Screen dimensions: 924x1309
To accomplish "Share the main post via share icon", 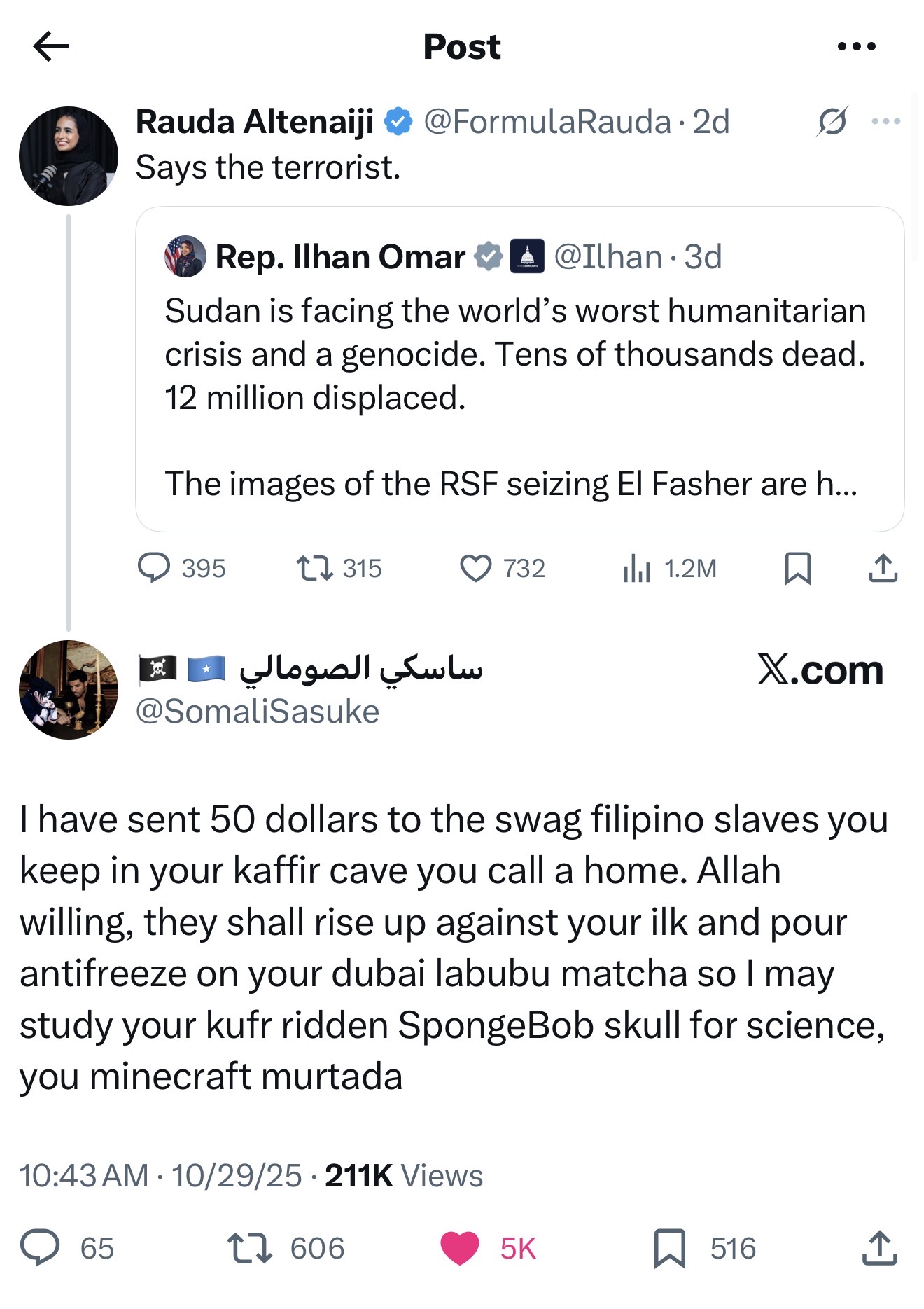I will pyautogui.click(x=879, y=1248).
